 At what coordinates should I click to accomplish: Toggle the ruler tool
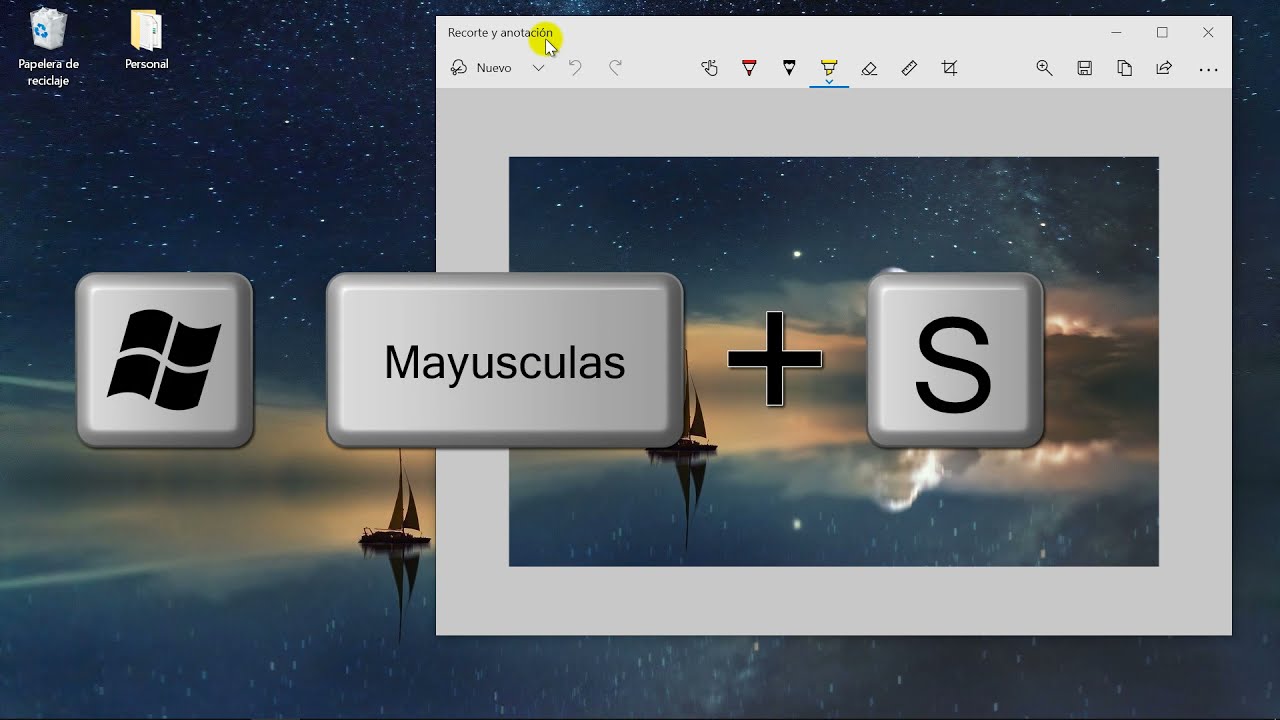(909, 68)
